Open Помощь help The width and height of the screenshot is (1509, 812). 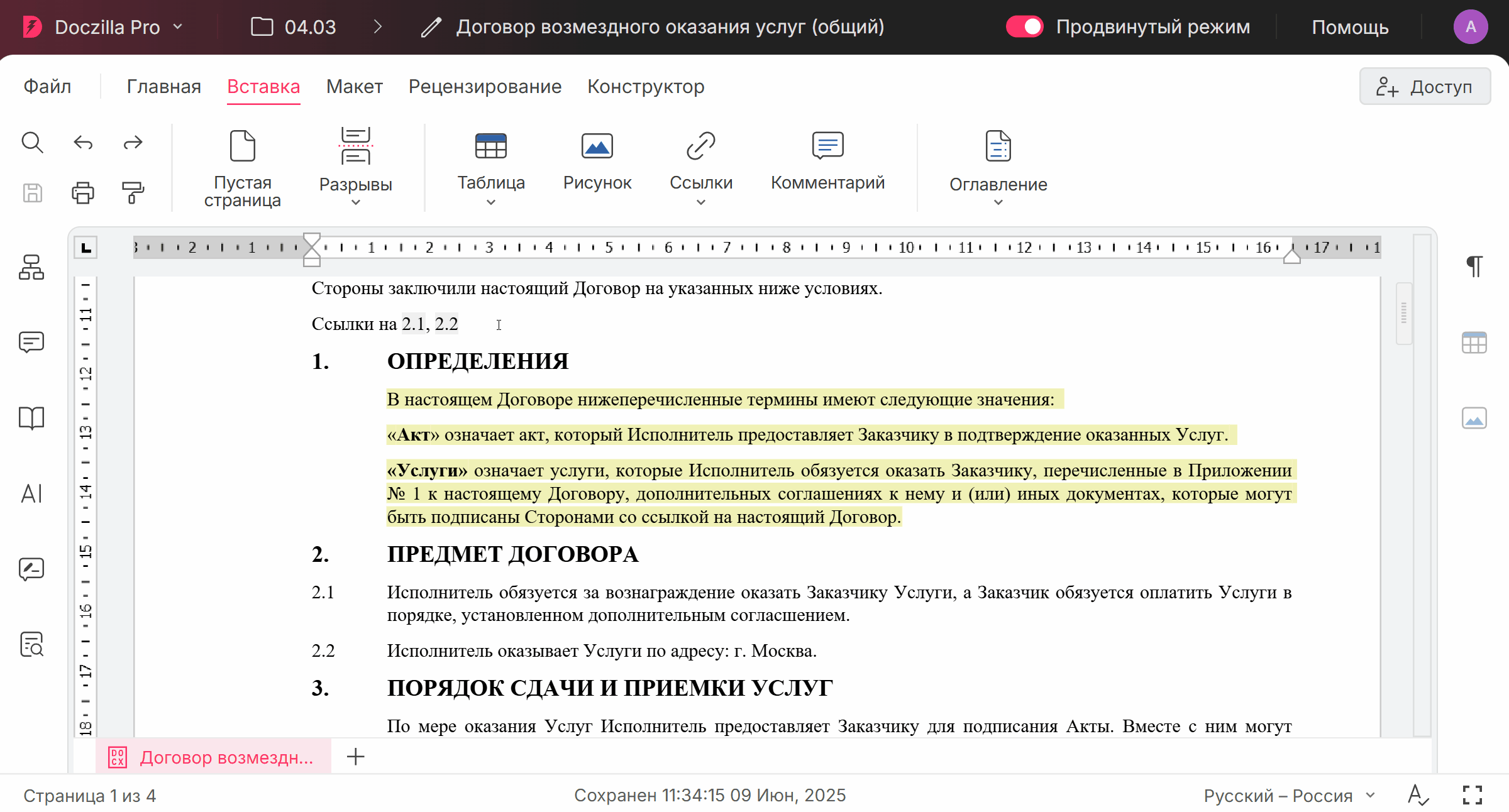pos(1350,27)
